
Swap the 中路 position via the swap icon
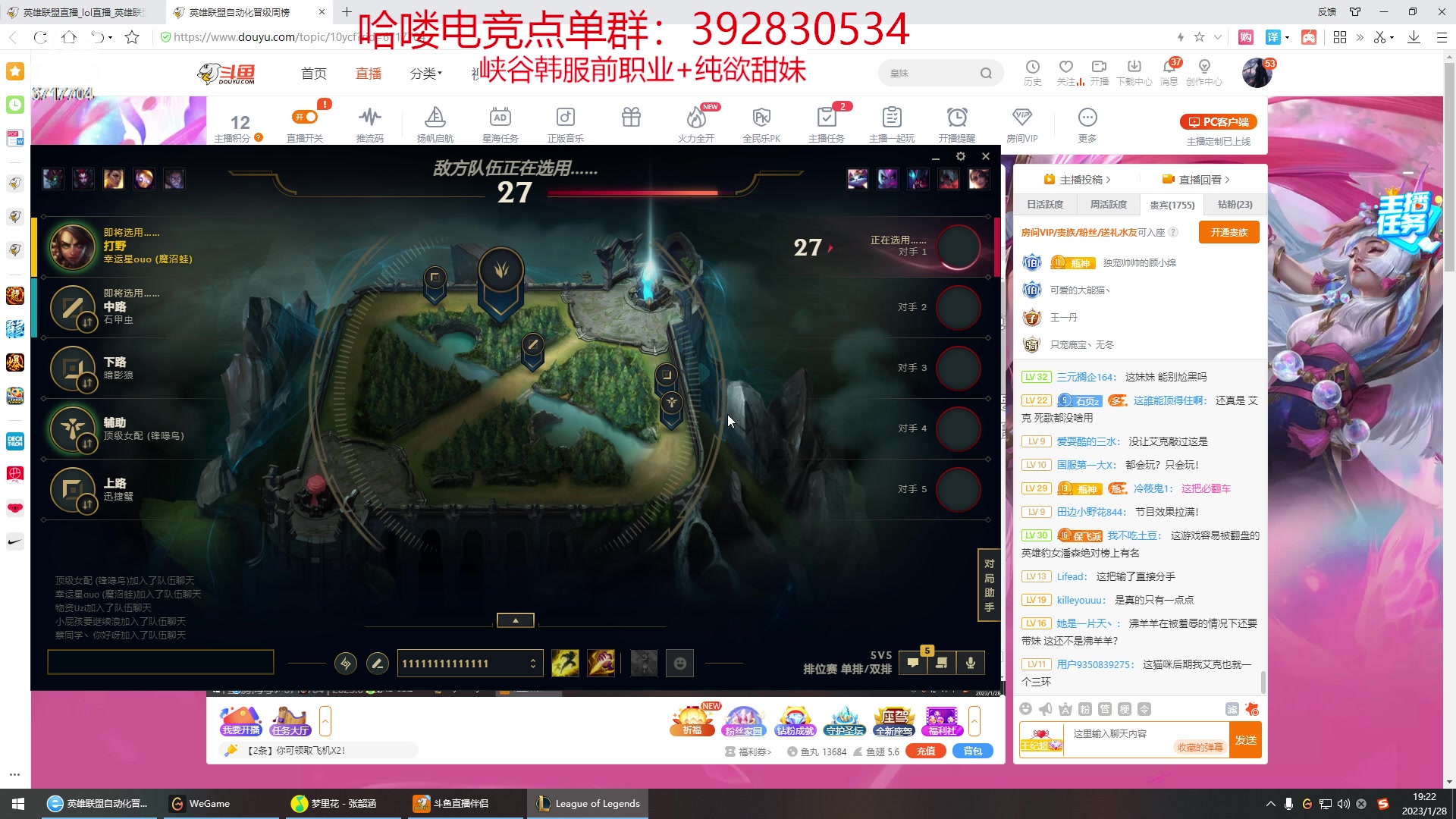87,322
